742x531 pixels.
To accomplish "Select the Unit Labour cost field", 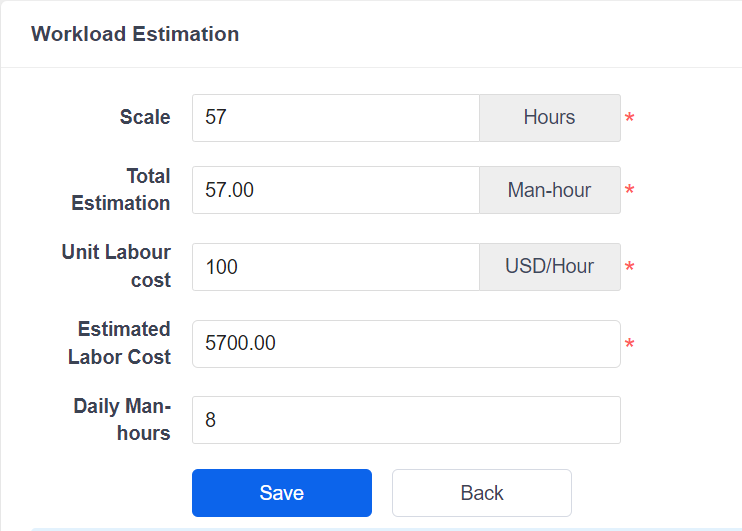I will coord(336,267).
